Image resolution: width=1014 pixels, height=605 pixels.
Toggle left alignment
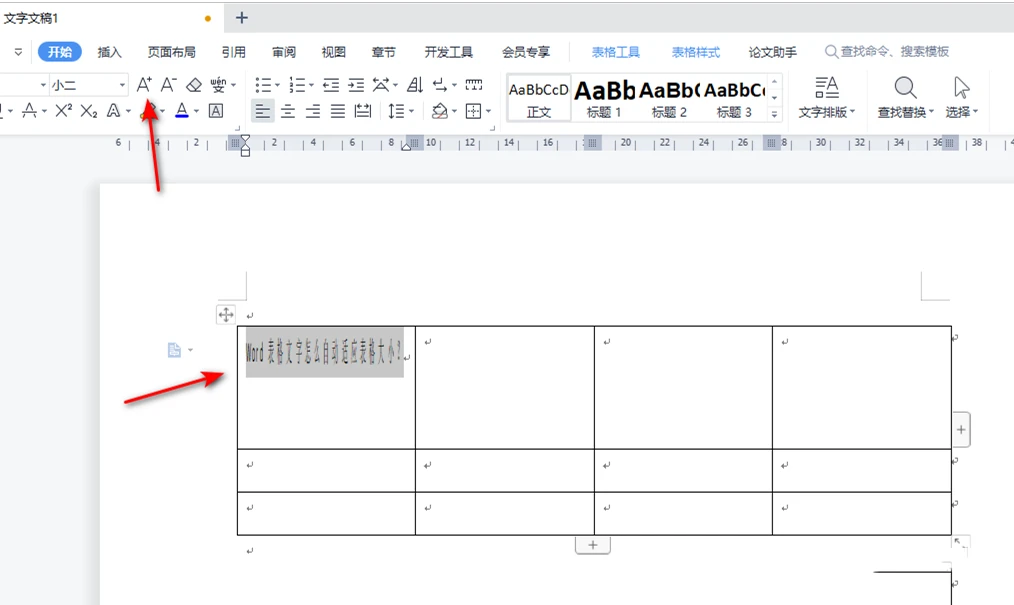click(263, 111)
